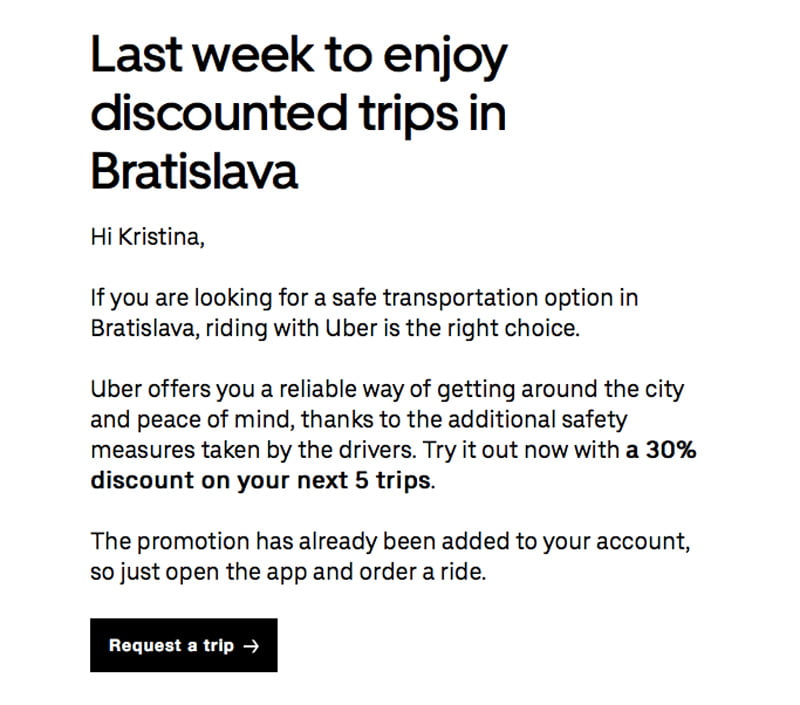Click the line starting 'Uber offers you a reliable way'
Image resolution: width=800 pixels, height=705 pixels.
coord(387,389)
